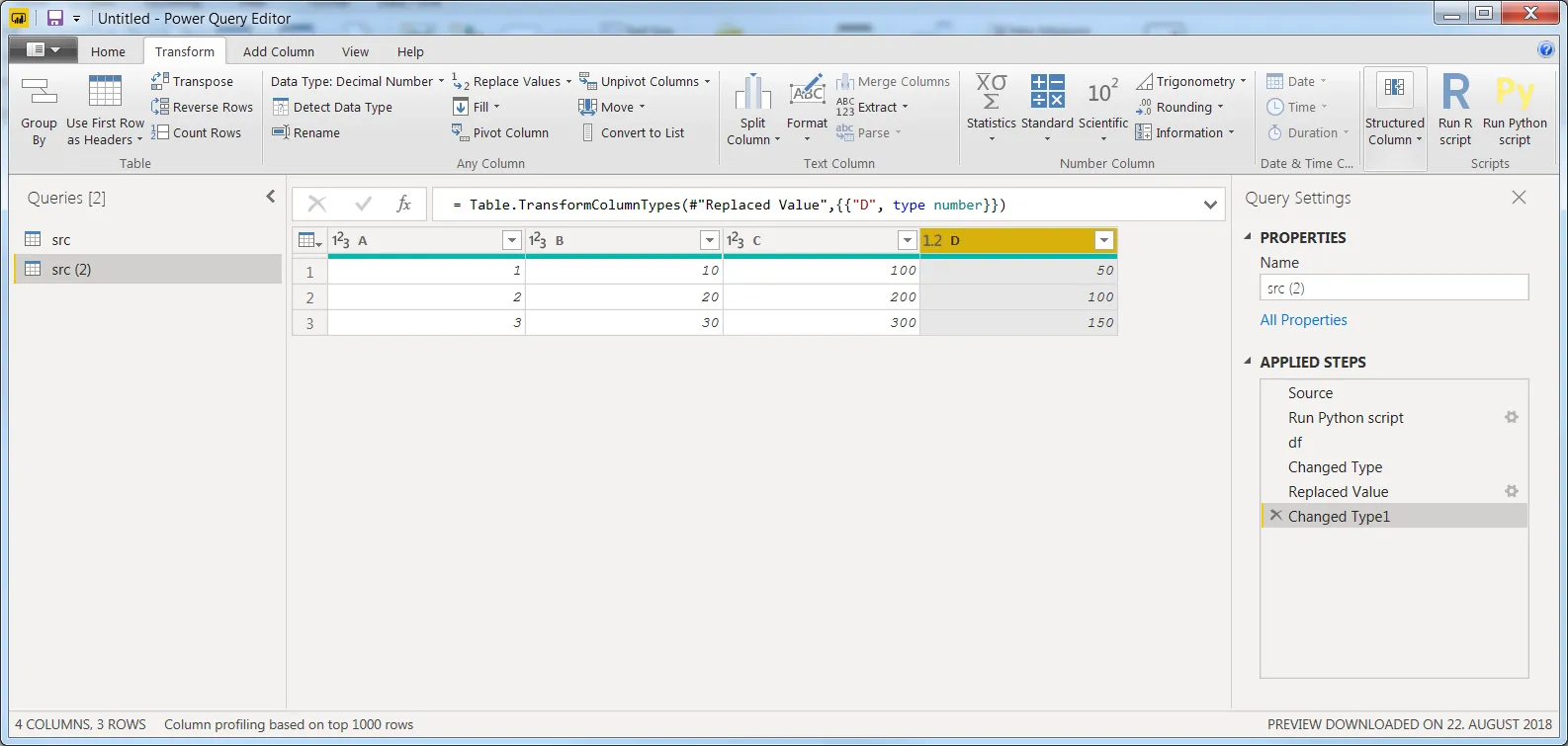Click the Standard number operations icon
1568x746 pixels.
pyautogui.click(x=1047, y=92)
